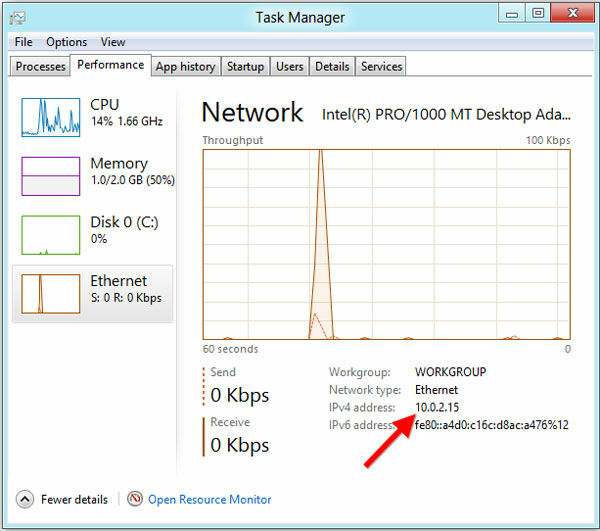Click the Receive rate value
Viewport: 600px width, 531px height.
[240, 445]
